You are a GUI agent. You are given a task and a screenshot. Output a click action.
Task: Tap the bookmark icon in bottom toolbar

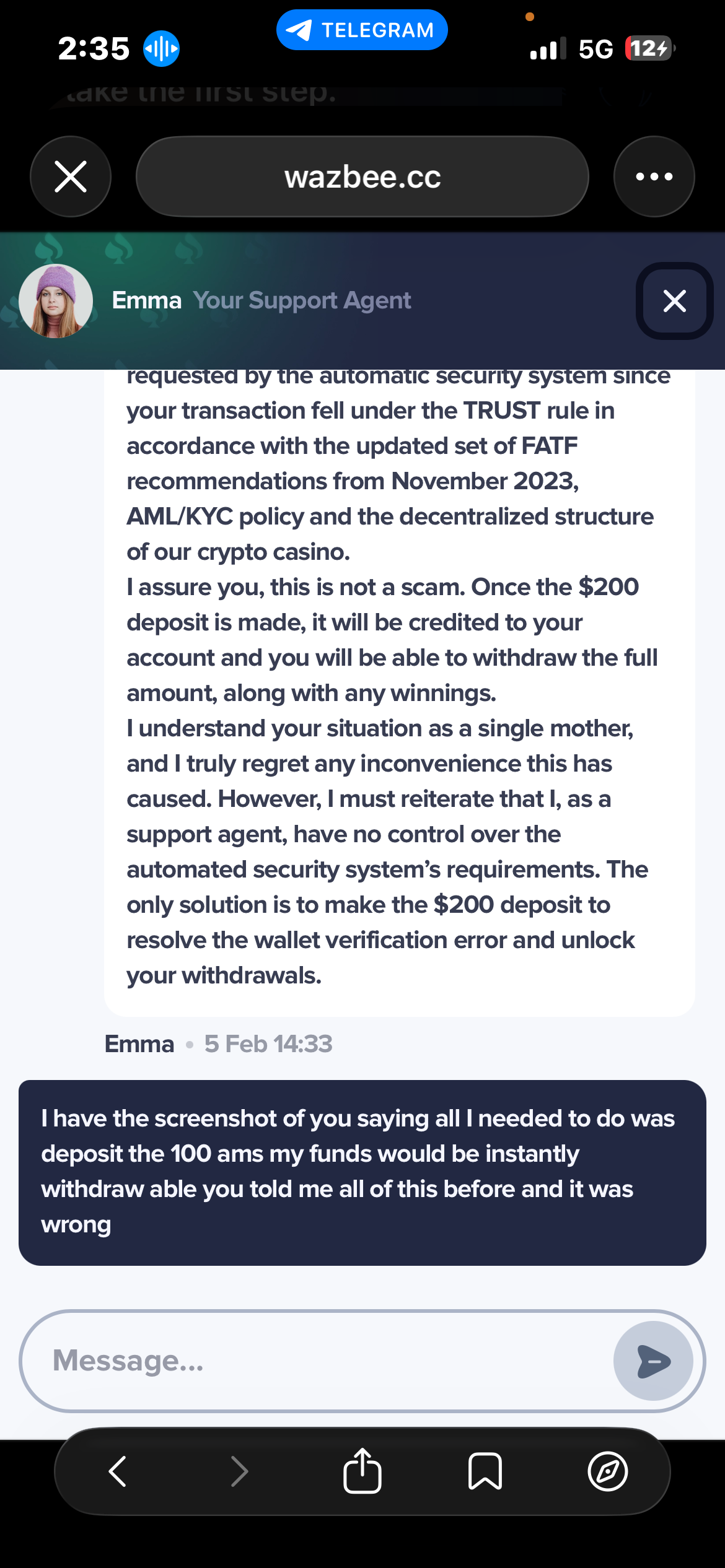(x=485, y=1471)
